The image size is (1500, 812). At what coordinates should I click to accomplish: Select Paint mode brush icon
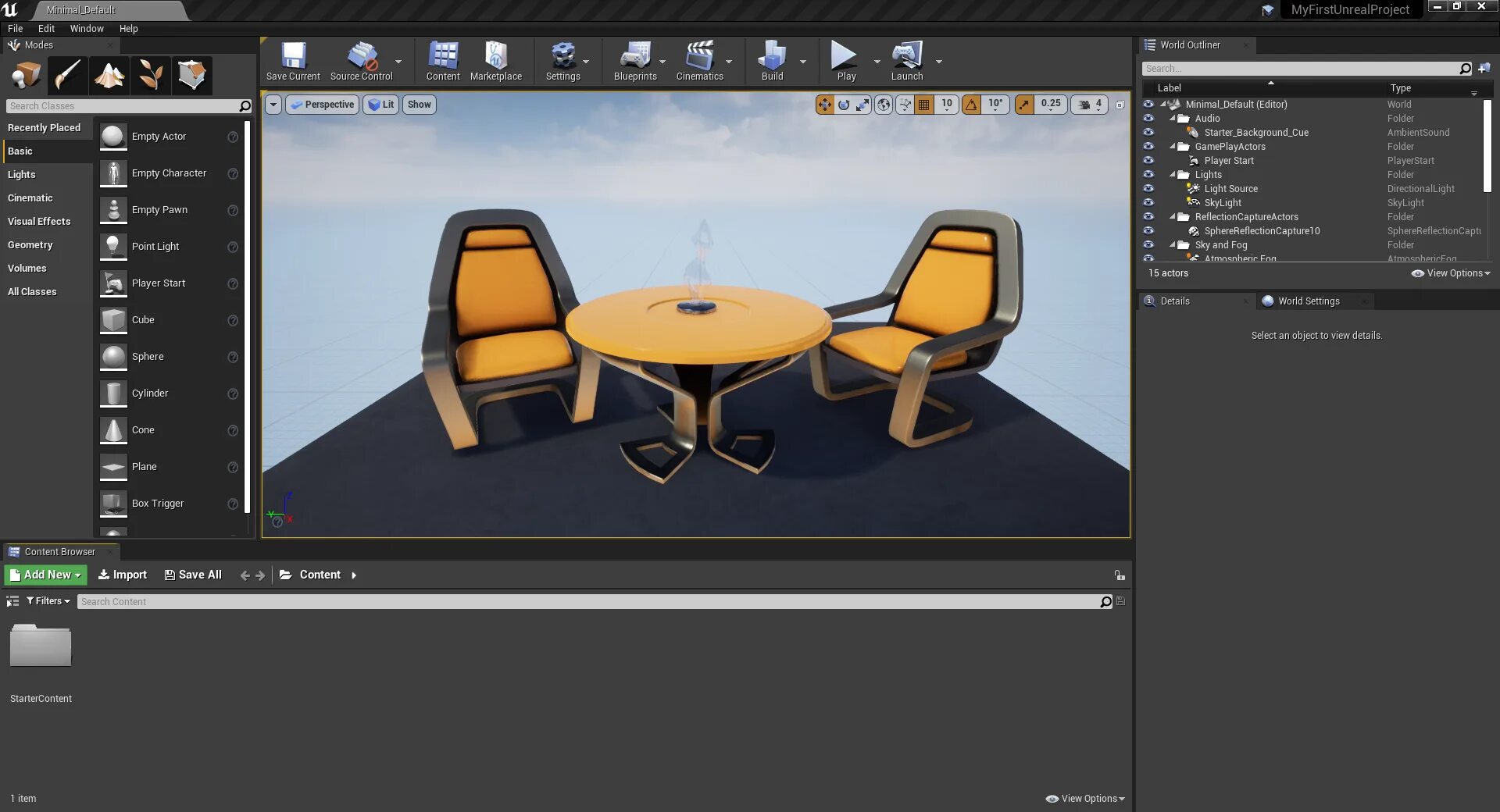tap(67, 76)
